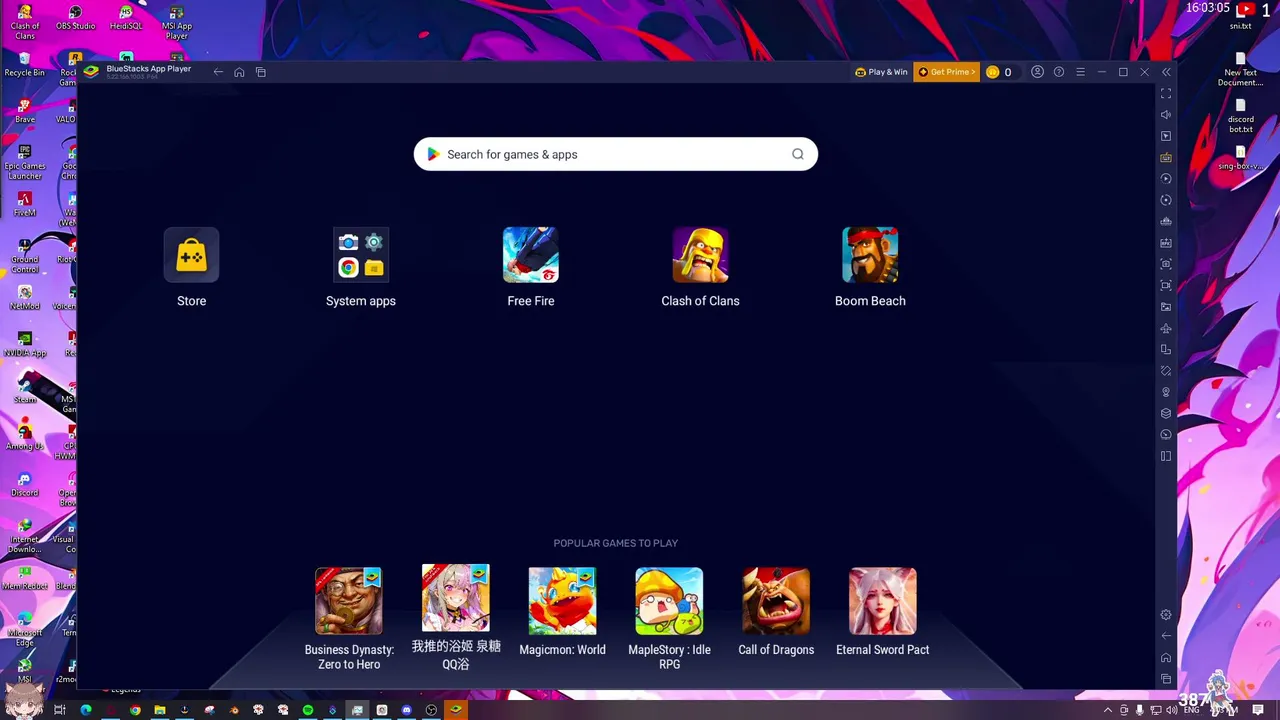Select the Discord desktop shortcut
Viewport: 1280px width, 720px height.
[x=25, y=484]
